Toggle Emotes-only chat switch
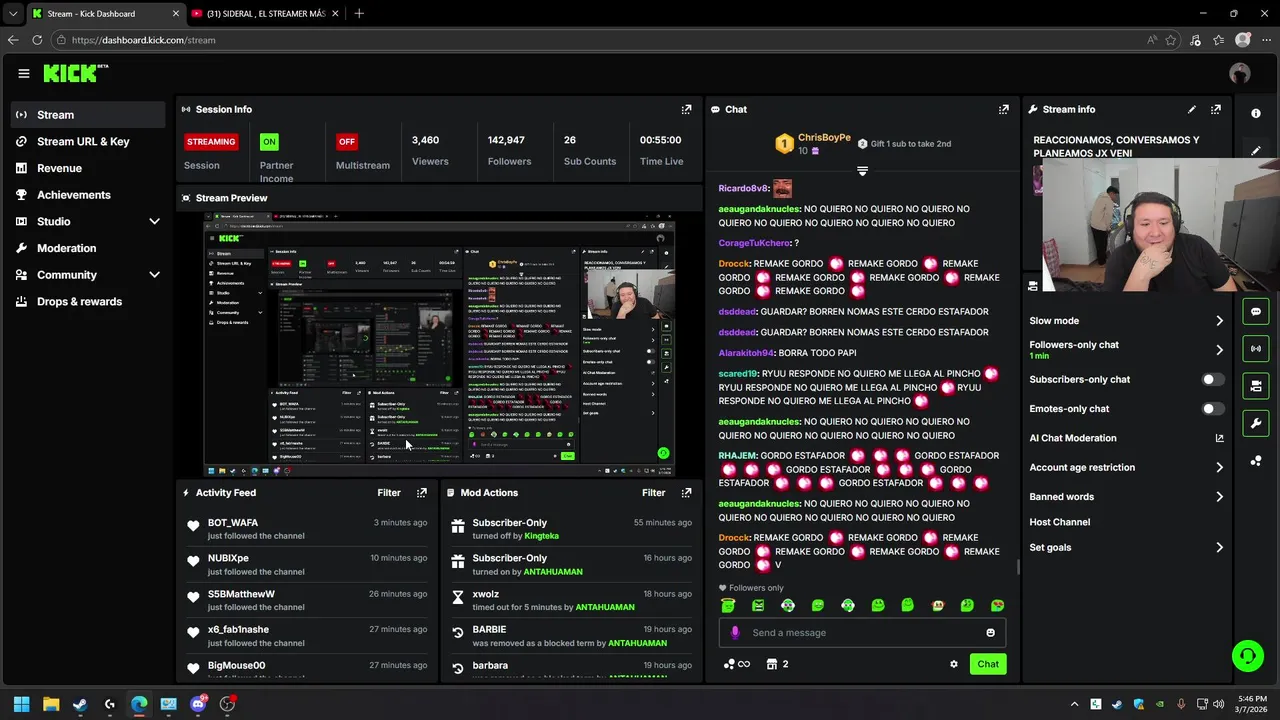The height and width of the screenshot is (720, 1280). [x=1212, y=408]
